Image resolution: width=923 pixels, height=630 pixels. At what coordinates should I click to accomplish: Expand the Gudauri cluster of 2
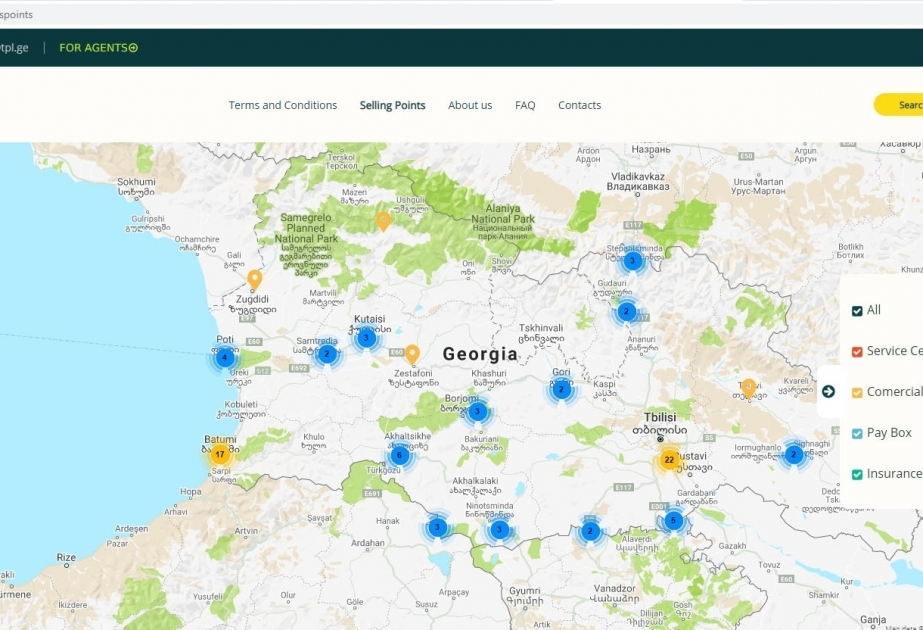pyautogui.click(x=626, y=311)
